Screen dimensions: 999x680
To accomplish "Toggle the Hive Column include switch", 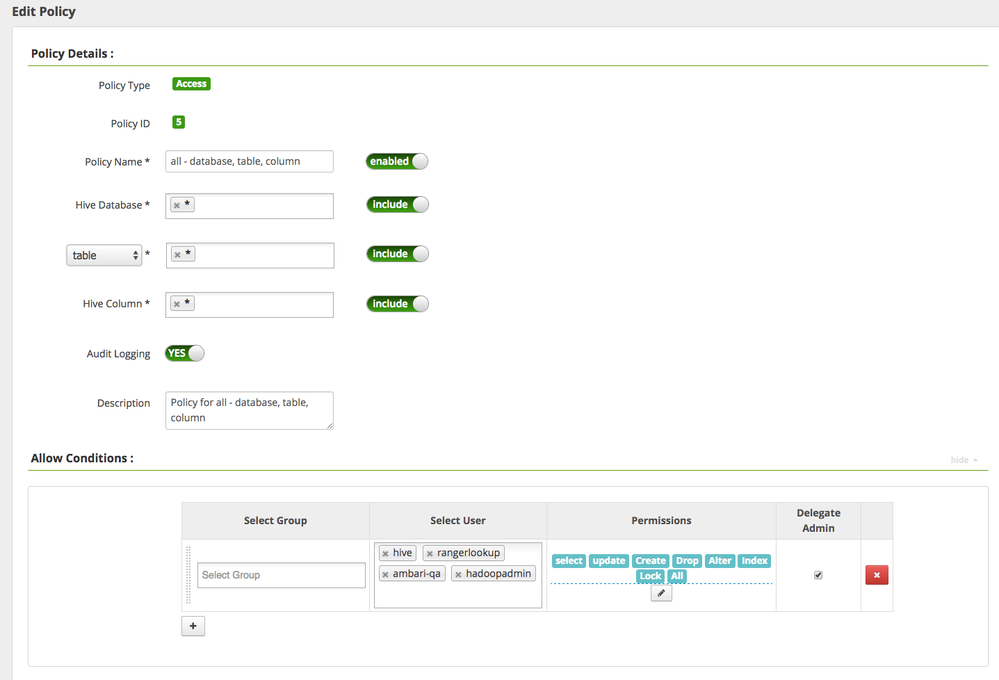I will (x=397, y=304).
